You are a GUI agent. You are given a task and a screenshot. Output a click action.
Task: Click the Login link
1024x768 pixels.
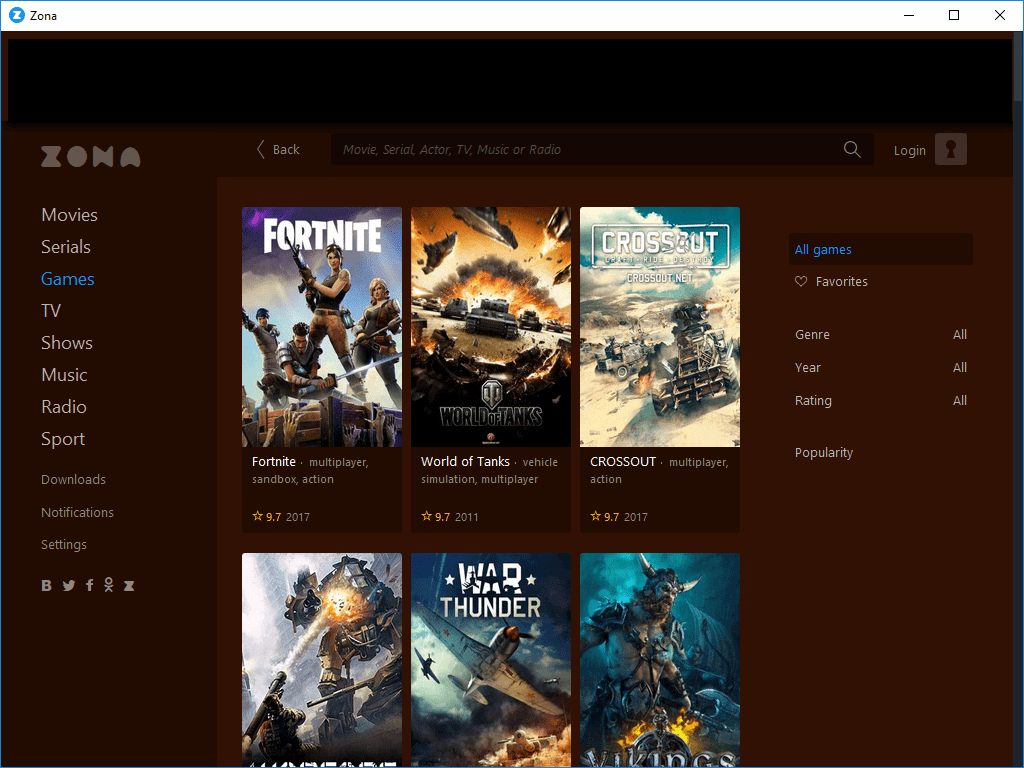(909, 150)
